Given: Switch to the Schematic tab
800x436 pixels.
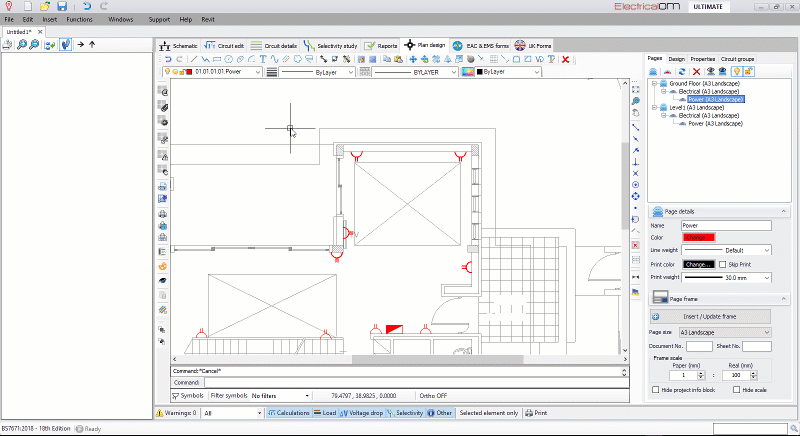Looking at the screenshot, I should pyautogui.click(x=178, y=45).
